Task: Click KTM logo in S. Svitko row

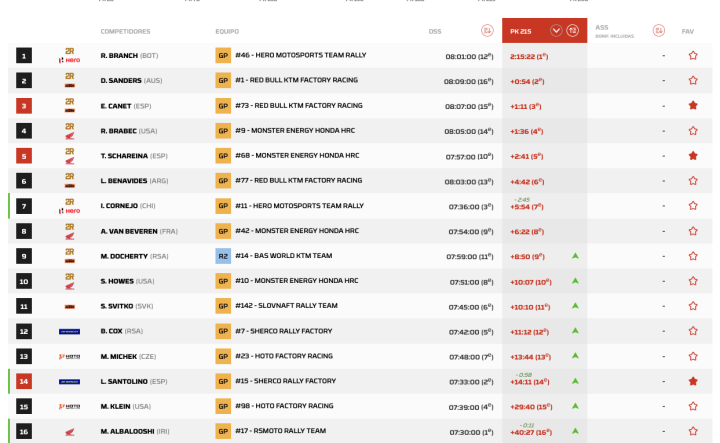Action: point(70,306)
